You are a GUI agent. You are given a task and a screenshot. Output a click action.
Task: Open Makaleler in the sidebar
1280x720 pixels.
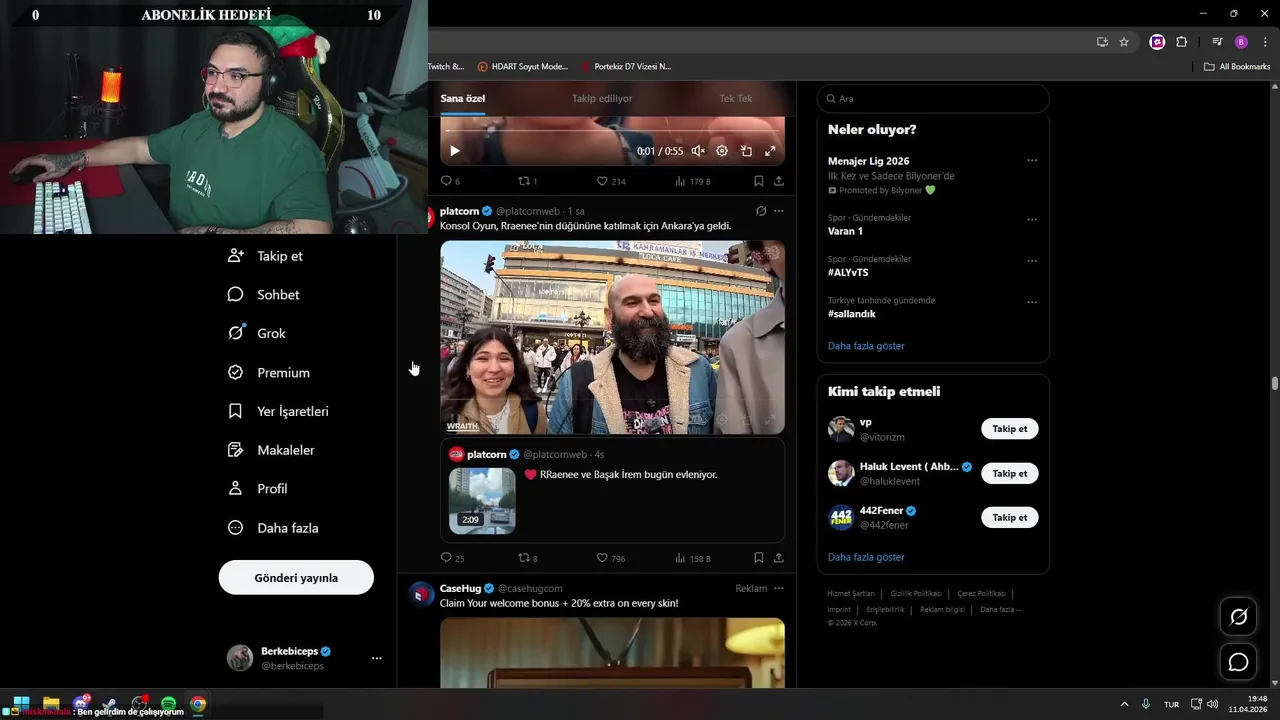[x=271, y=450]
